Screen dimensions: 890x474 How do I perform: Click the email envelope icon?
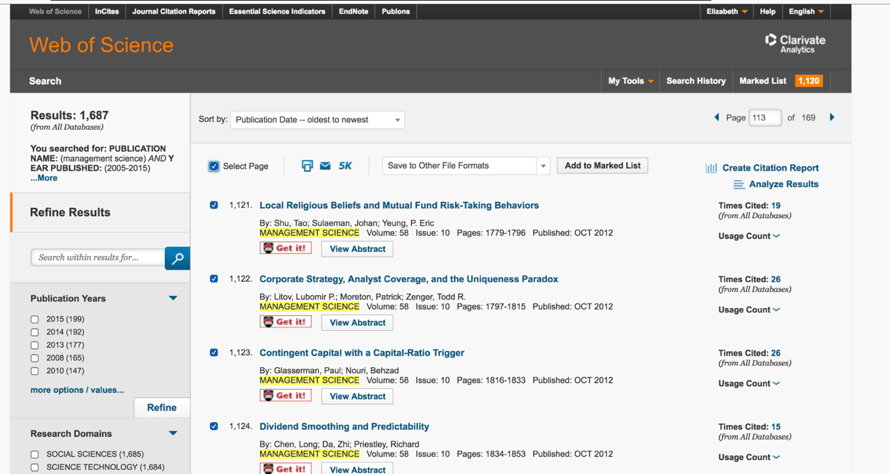(x=325, y=166)
